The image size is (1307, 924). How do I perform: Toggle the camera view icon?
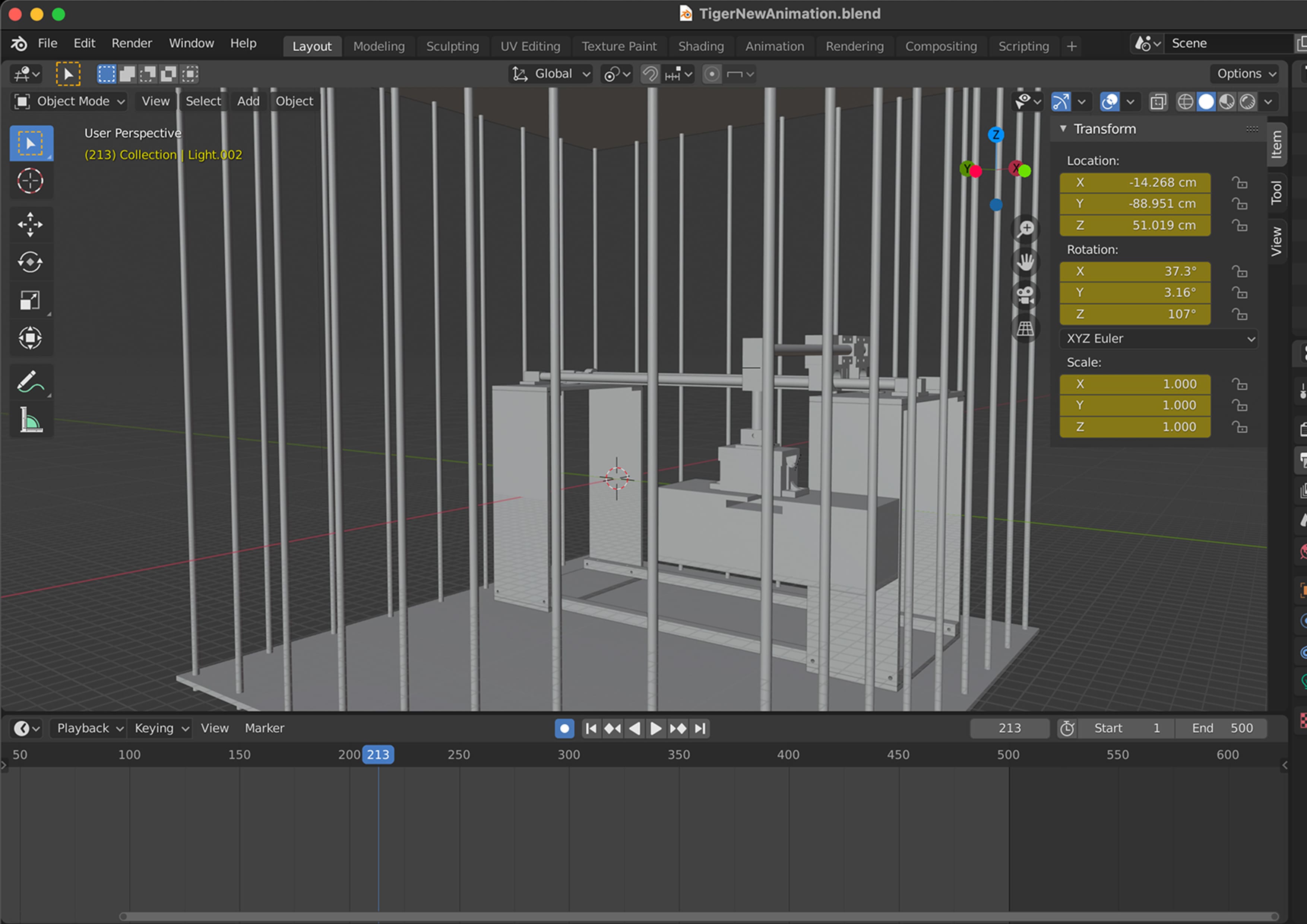click(x=1025, y=295)
